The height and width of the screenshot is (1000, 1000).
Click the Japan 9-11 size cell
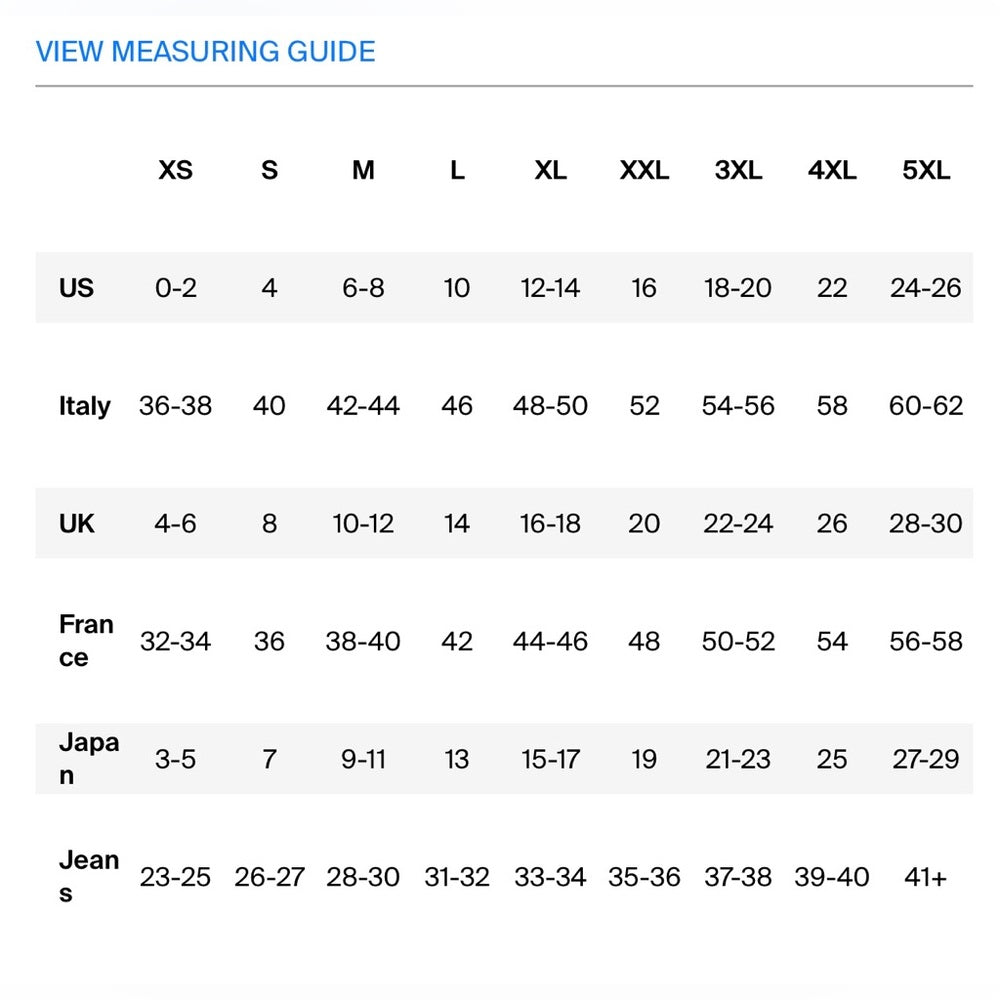point(363,759)
